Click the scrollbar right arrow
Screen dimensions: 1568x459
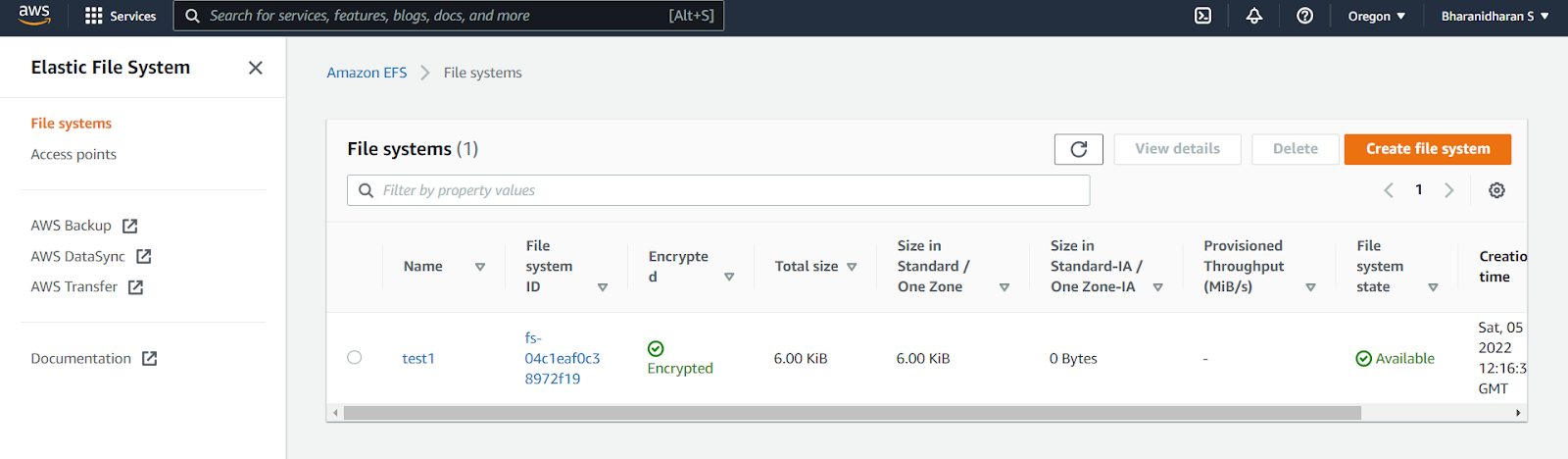point(1518,413)
